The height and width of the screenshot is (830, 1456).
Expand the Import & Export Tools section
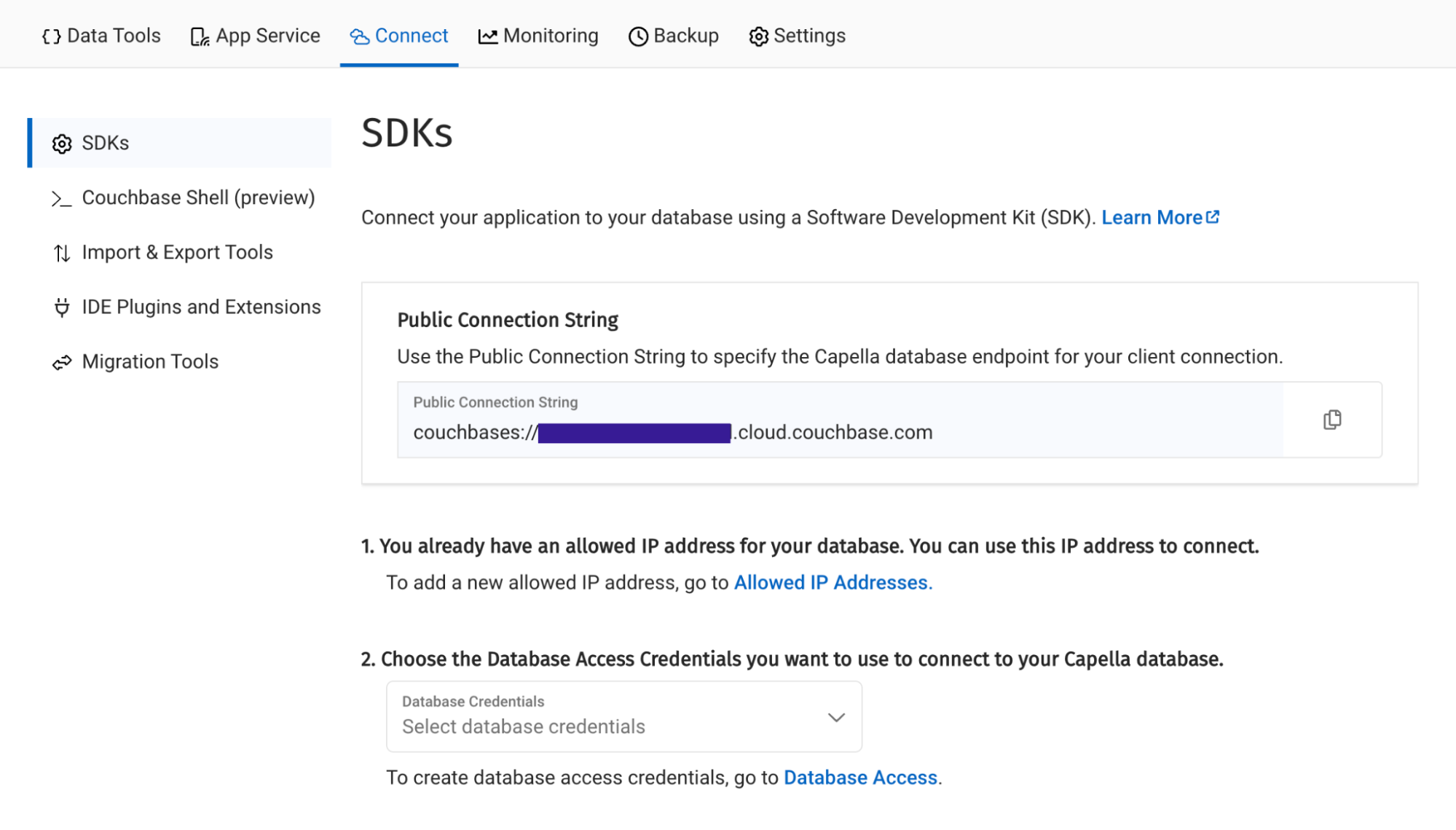(x=177, y=252)
